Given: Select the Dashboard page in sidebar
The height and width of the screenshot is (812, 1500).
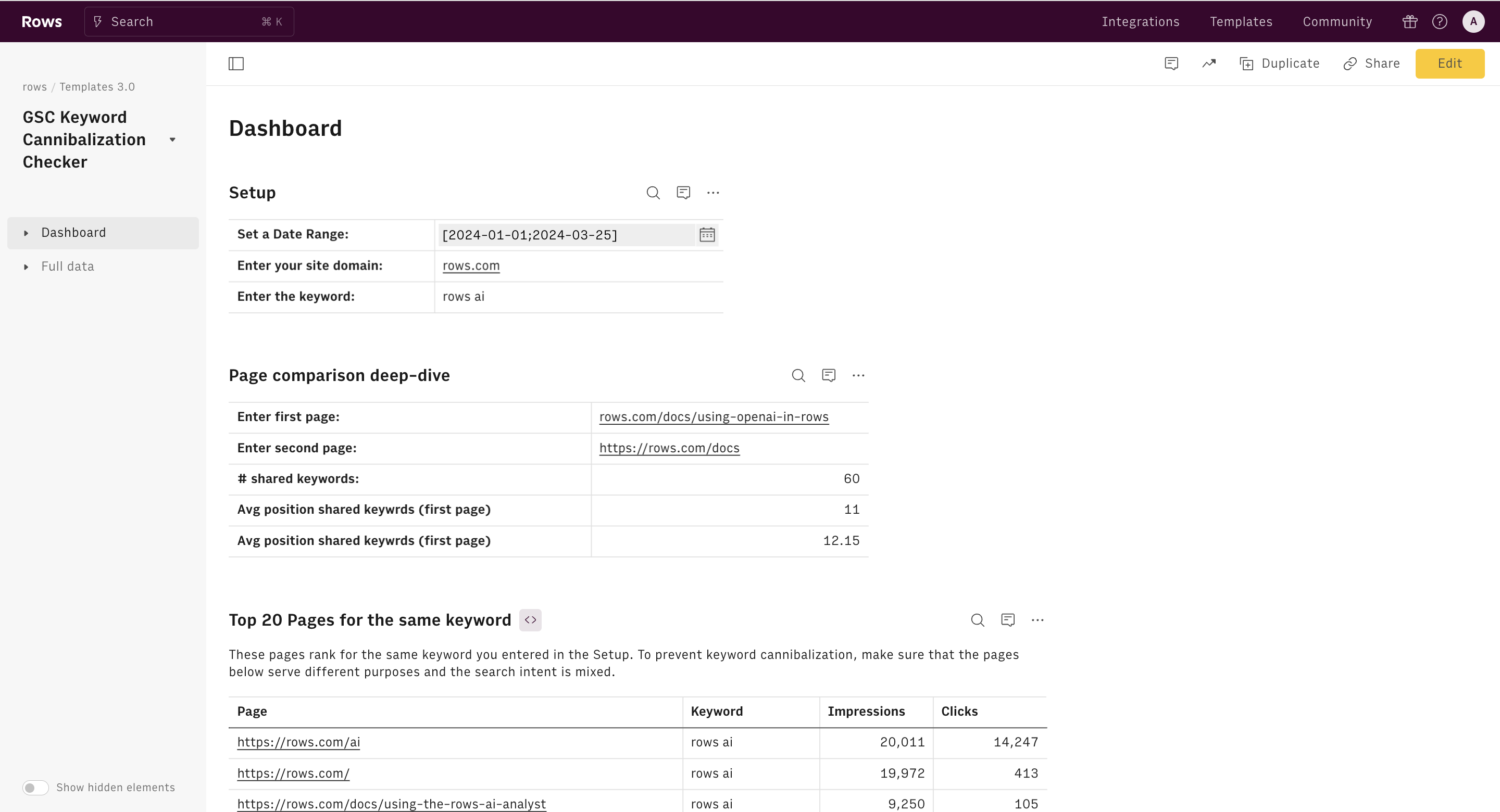Looking at the screenshot, I should click(103, 233).
